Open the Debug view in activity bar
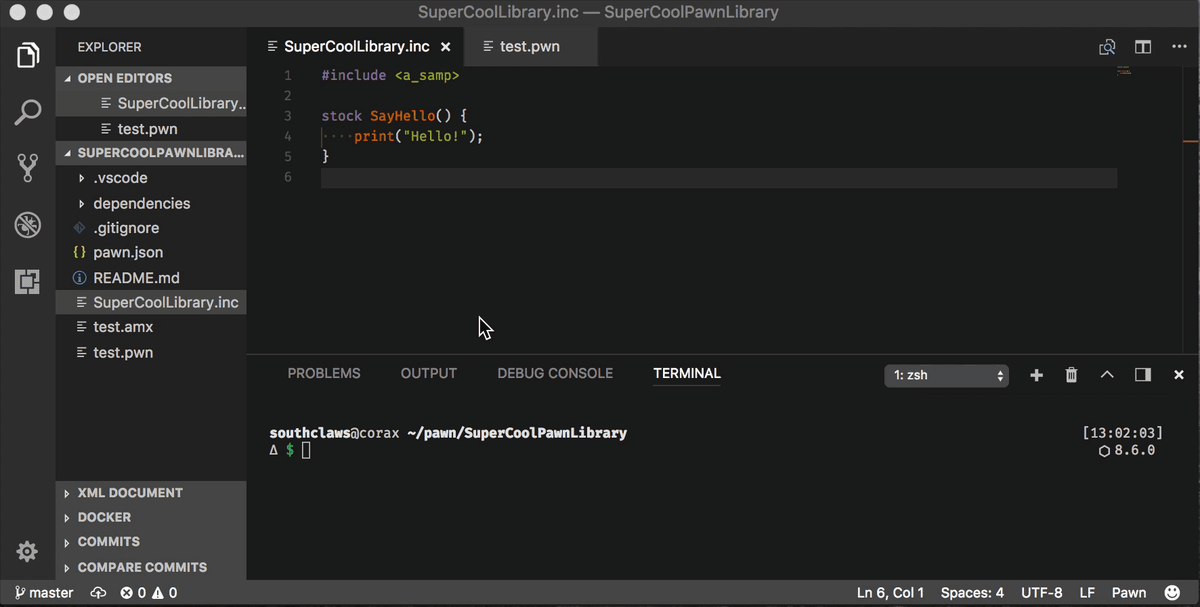 [28, 224]
